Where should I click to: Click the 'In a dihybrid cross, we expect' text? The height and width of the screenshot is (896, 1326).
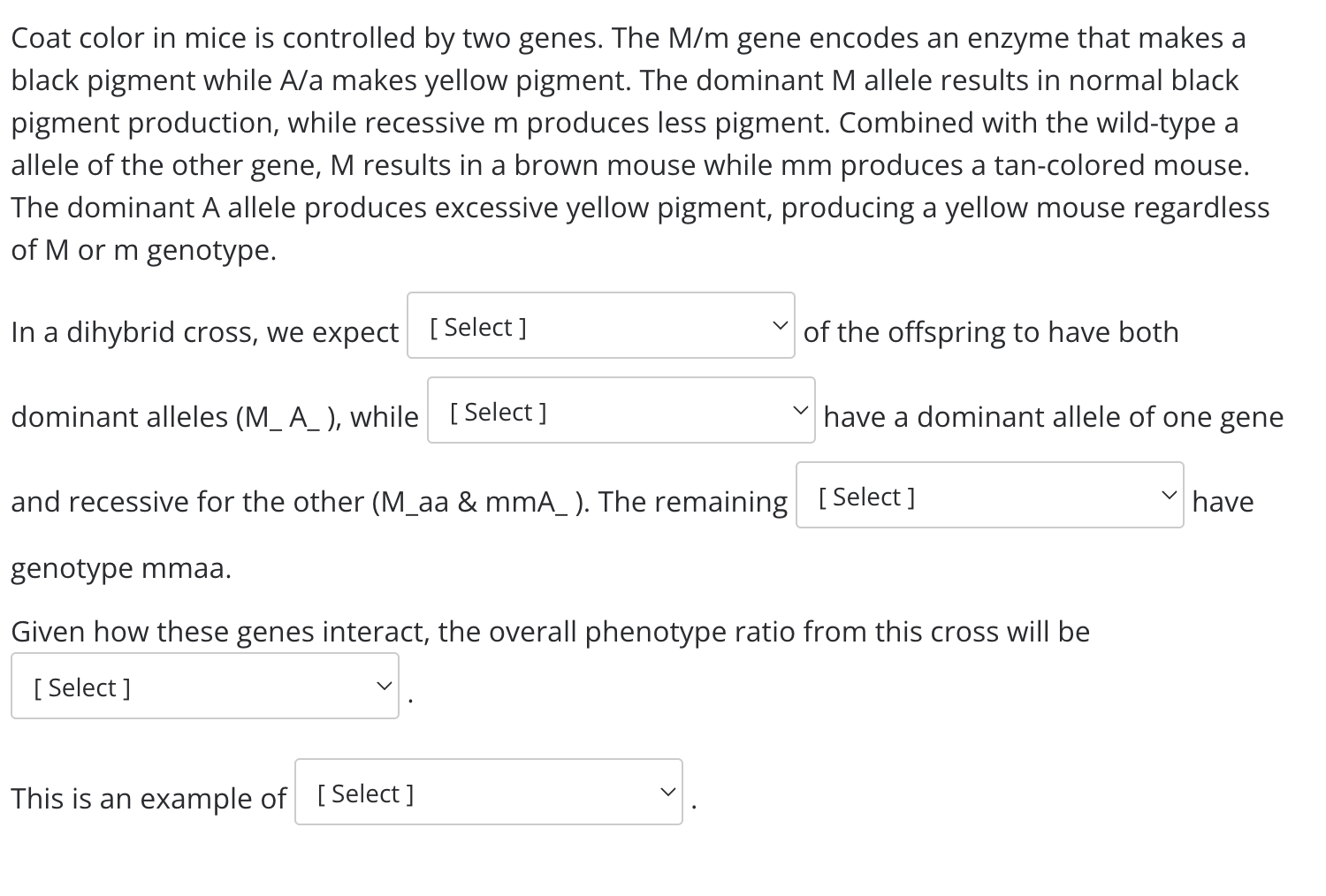coord(205,332)
